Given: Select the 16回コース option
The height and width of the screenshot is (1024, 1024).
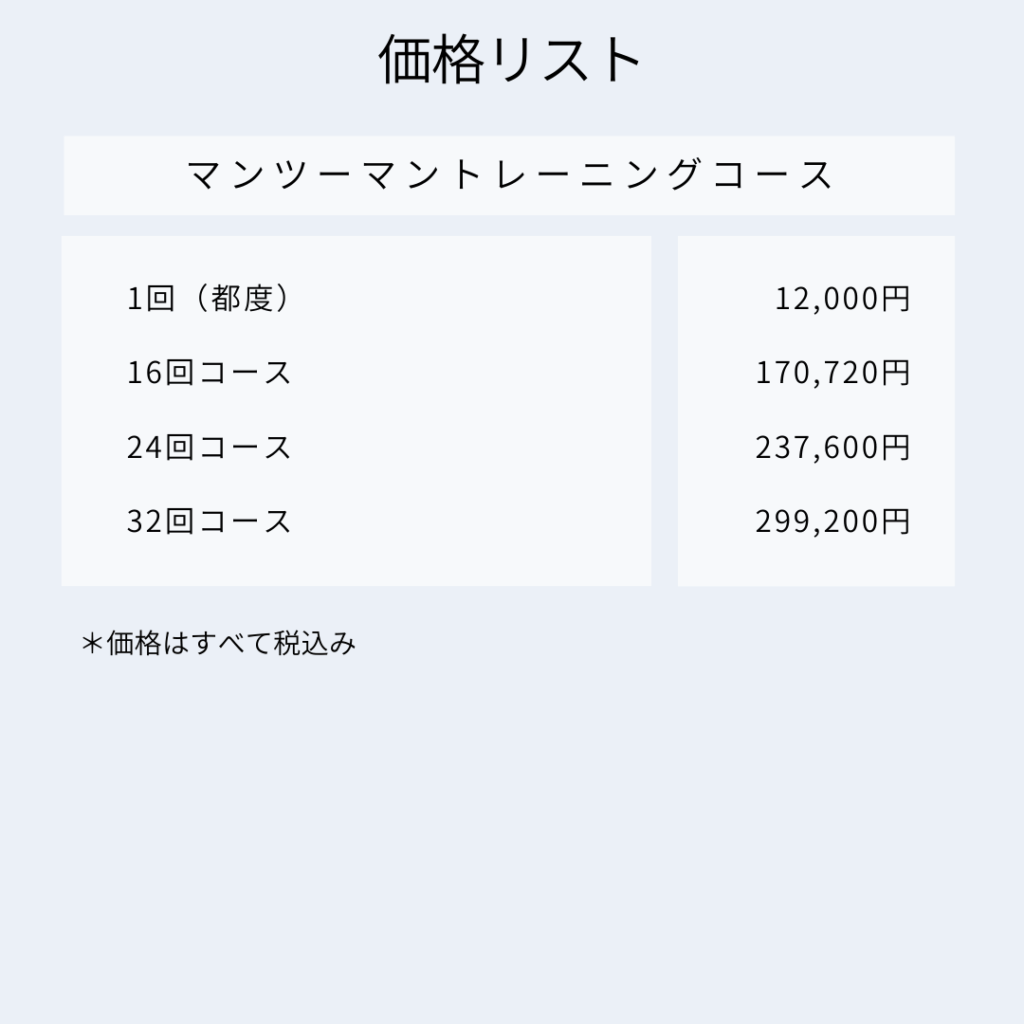Looking at the screenshot, I should coord(209,373).
